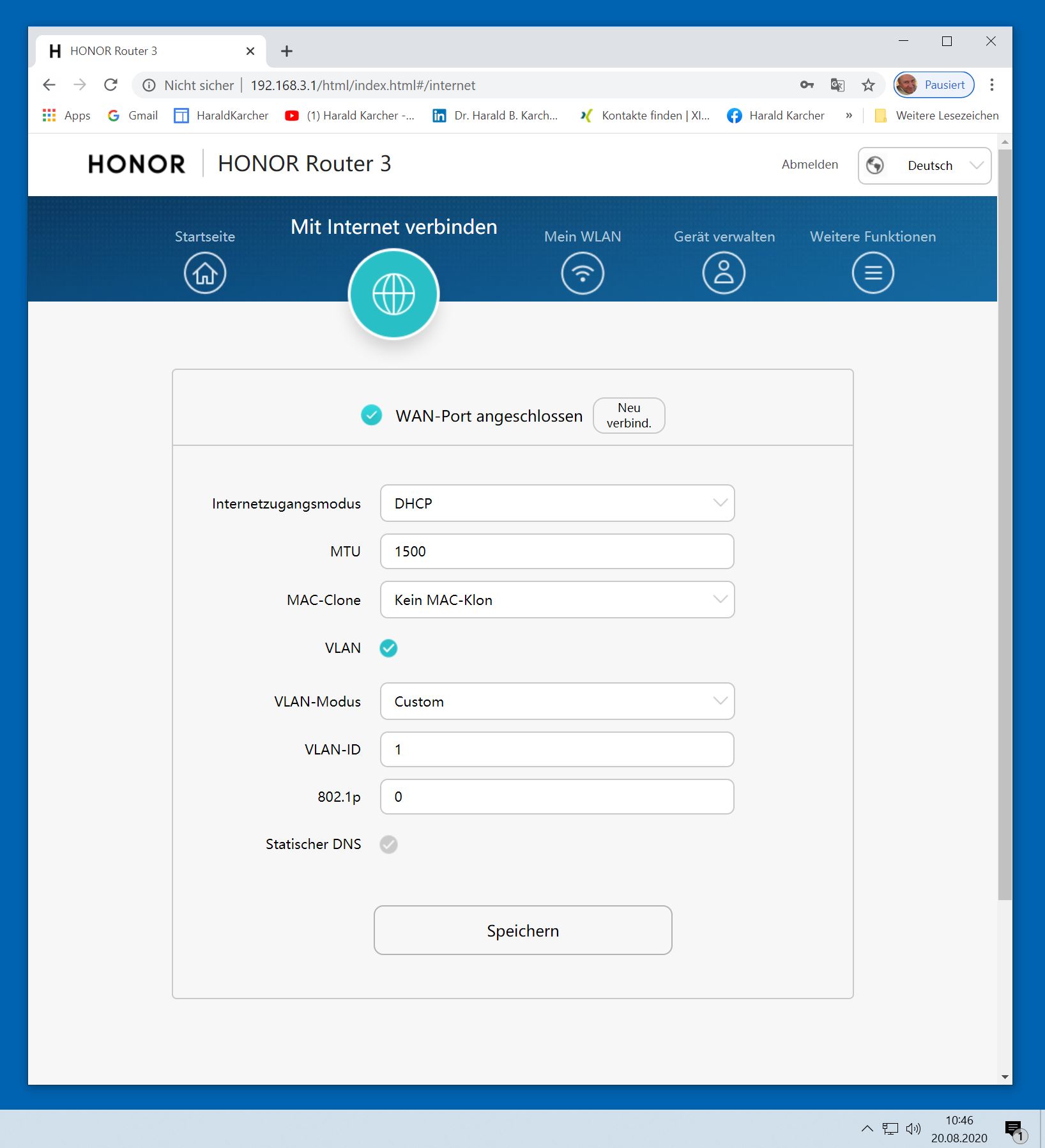Open the Mein WLAN wifi icon
The image size is (1045, 1148).
point(583,273)
